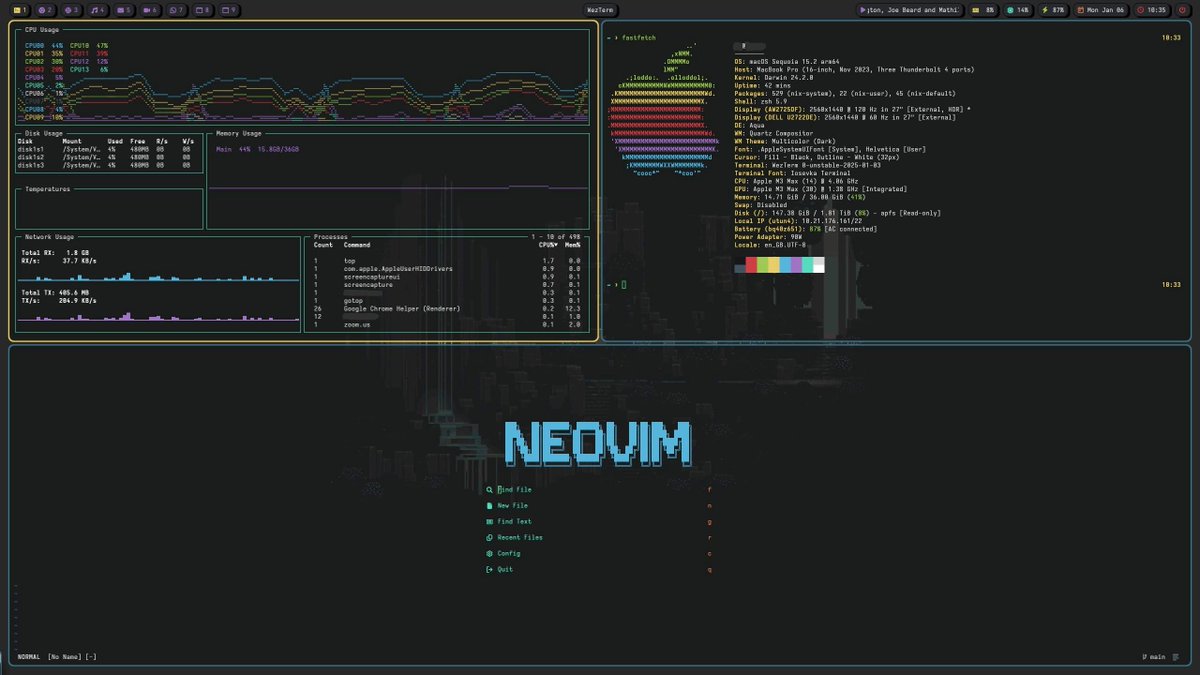The image size is (1200, 675).
Task: Click the 'Mem%' column header in Processes
Action: pos(573,244)
